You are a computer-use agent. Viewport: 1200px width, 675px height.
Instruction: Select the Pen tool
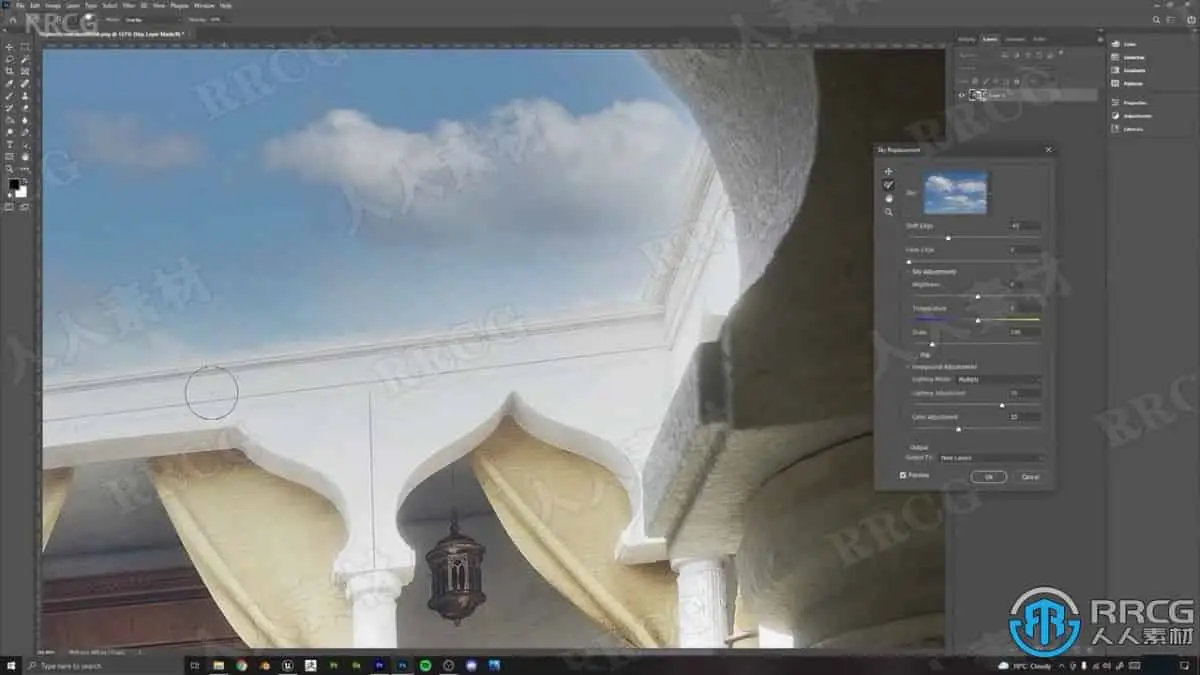click(25, 132)
